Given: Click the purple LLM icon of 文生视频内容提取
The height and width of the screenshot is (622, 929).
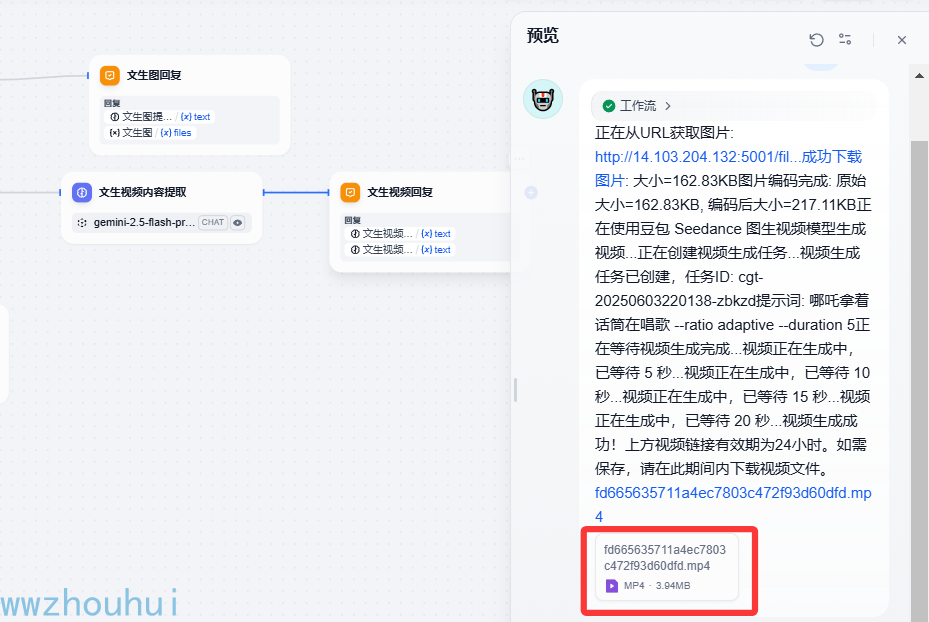Looking at the screenshot, I should [x=82, y=192].
